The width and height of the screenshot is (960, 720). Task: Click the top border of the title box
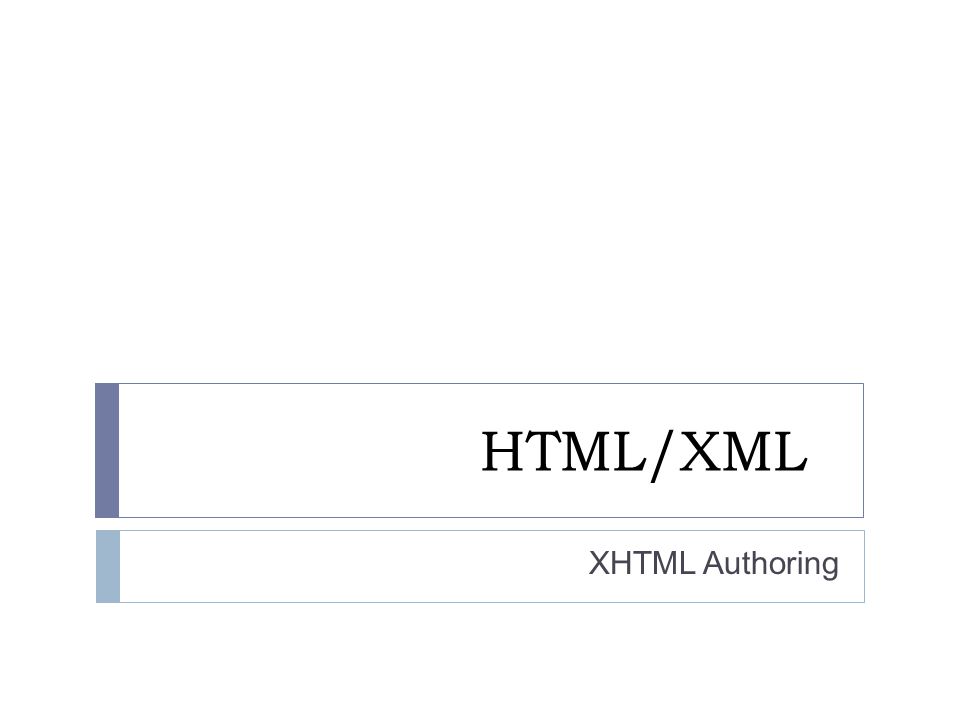[491, 383]
